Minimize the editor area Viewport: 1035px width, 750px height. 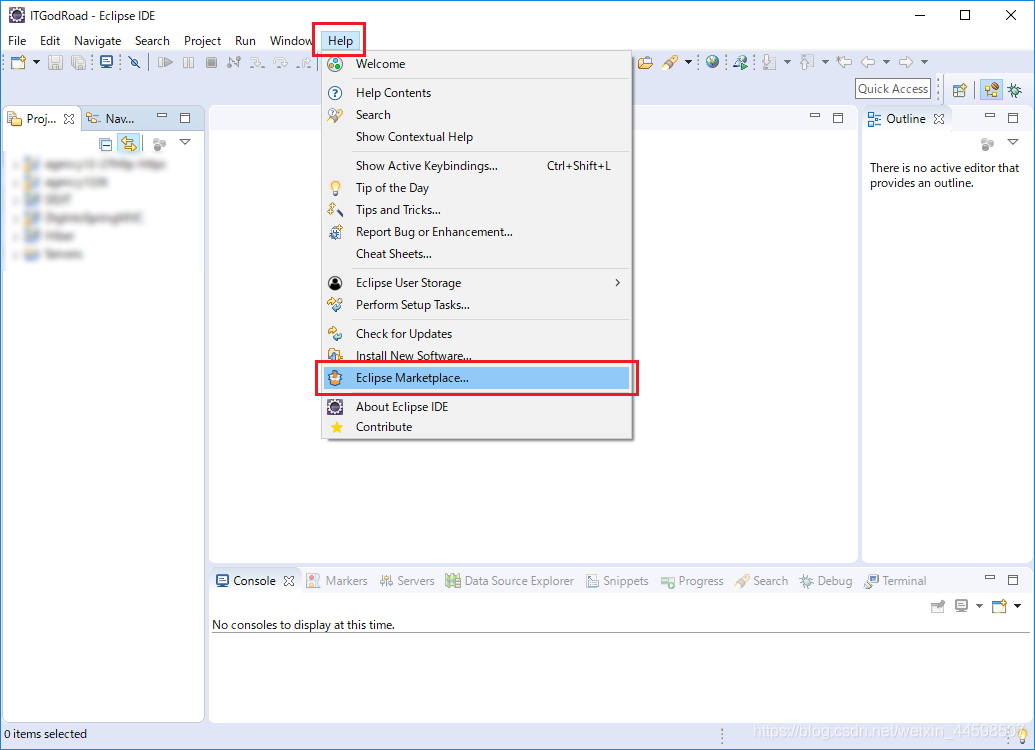815,116
